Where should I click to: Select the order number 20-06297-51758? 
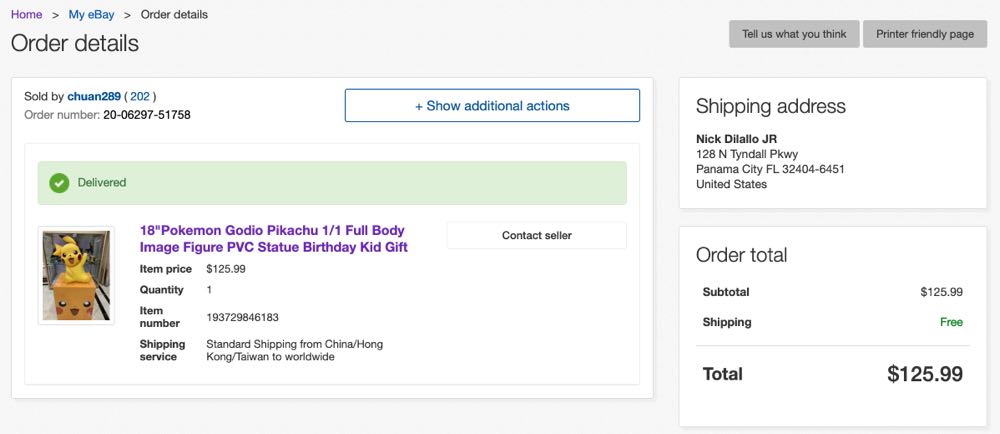[146, 115]
